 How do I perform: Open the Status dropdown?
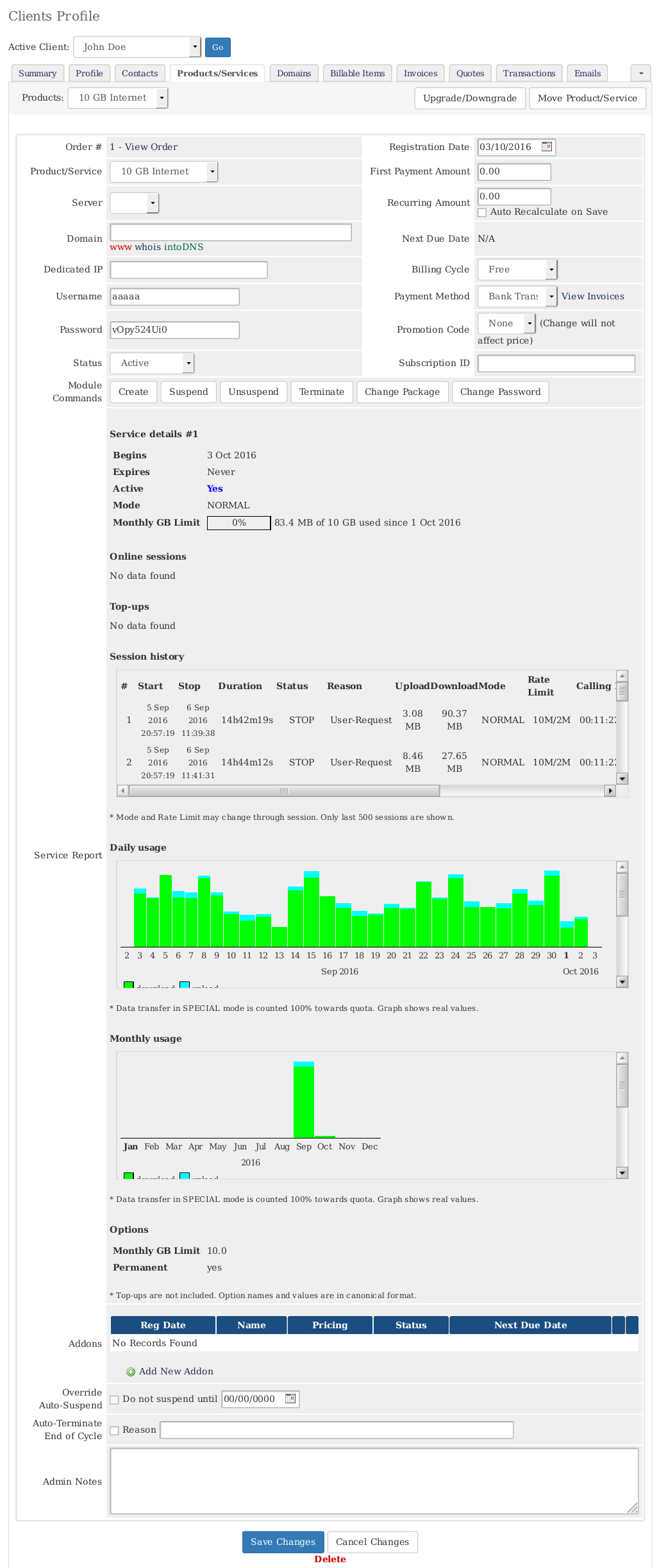[x=152, y=363]
